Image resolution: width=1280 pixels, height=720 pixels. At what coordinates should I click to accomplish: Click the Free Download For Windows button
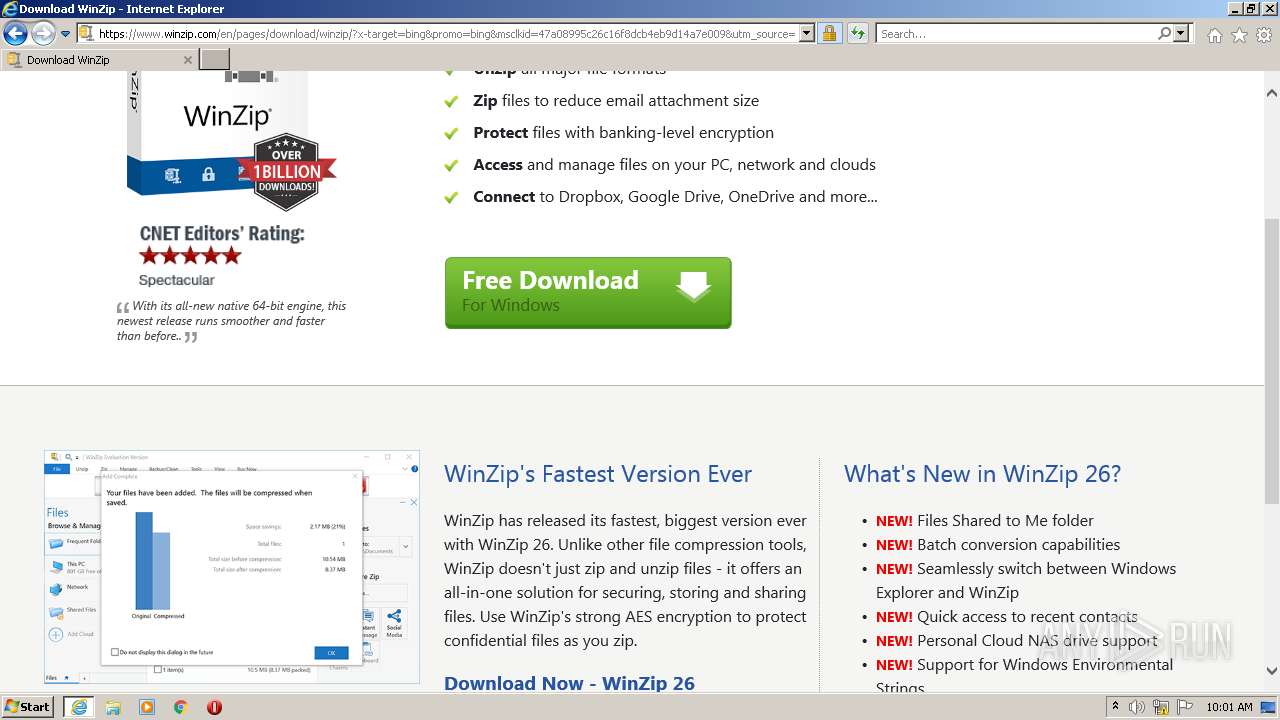(588, 292)
